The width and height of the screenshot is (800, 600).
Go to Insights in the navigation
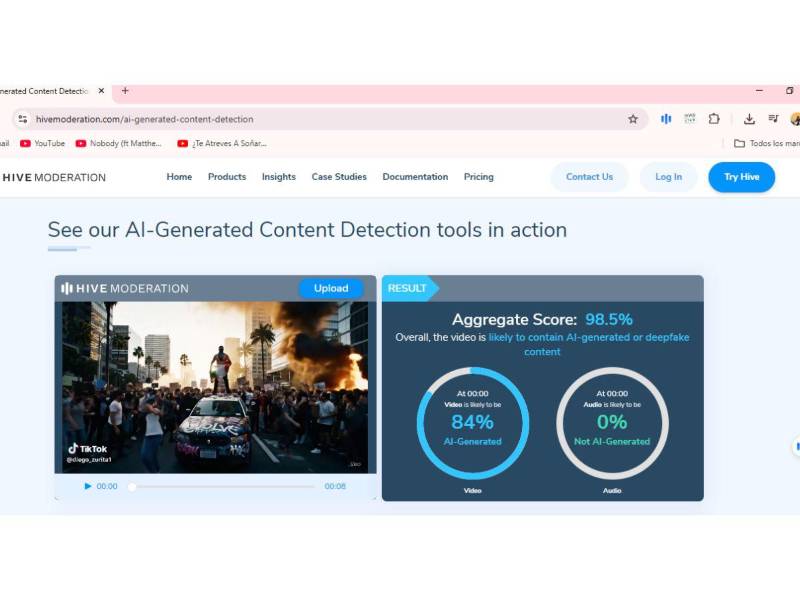pyautogui.click(x=279, y=177)
